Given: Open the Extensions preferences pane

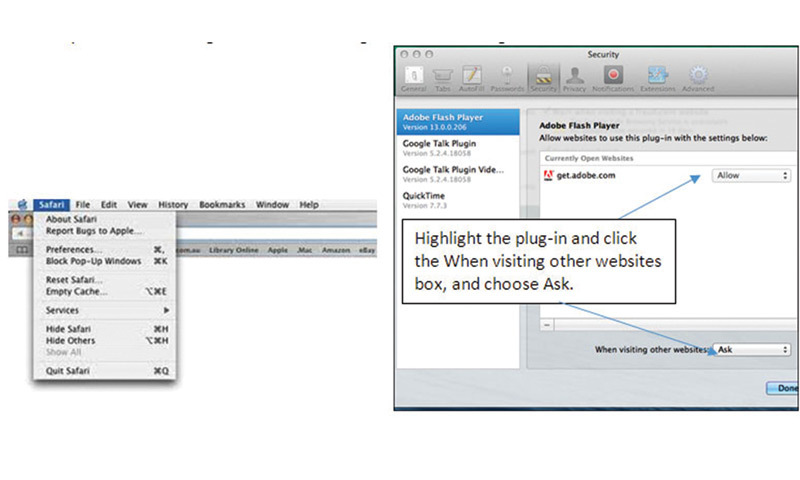Looking at the screenshot, I should 657,78.
